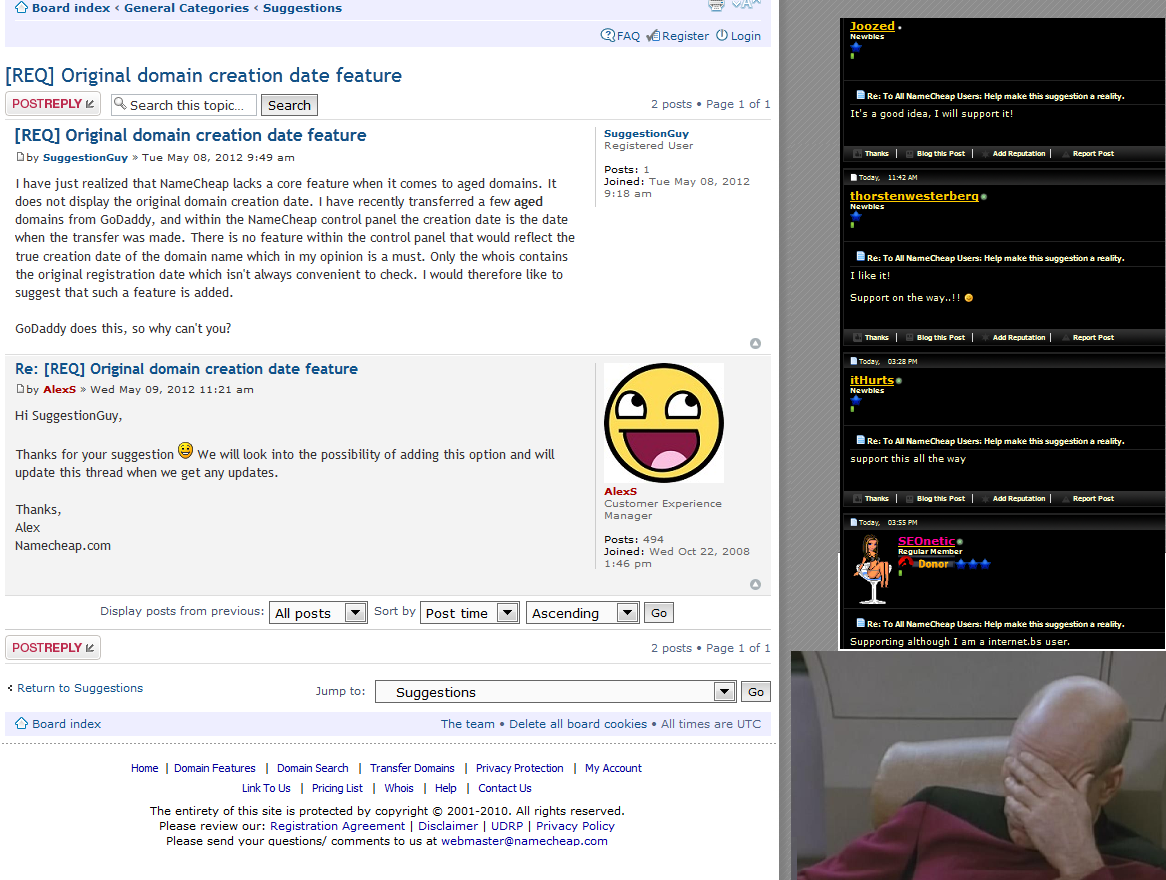Viewport: 1166px width, 880px height.
Task: Open the Jump to Suggestions dropdown
Action: pyautogui.click(x=555, y=692)
